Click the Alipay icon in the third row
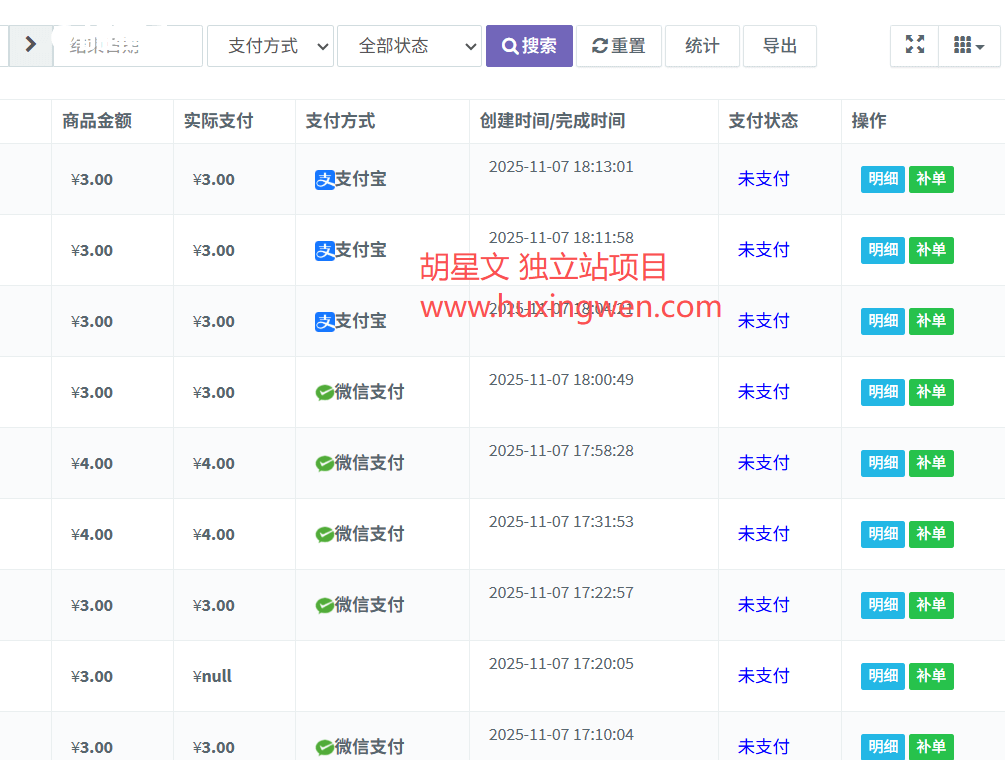Viewport: 1005px width, 760px height. [x=325, y=320]
